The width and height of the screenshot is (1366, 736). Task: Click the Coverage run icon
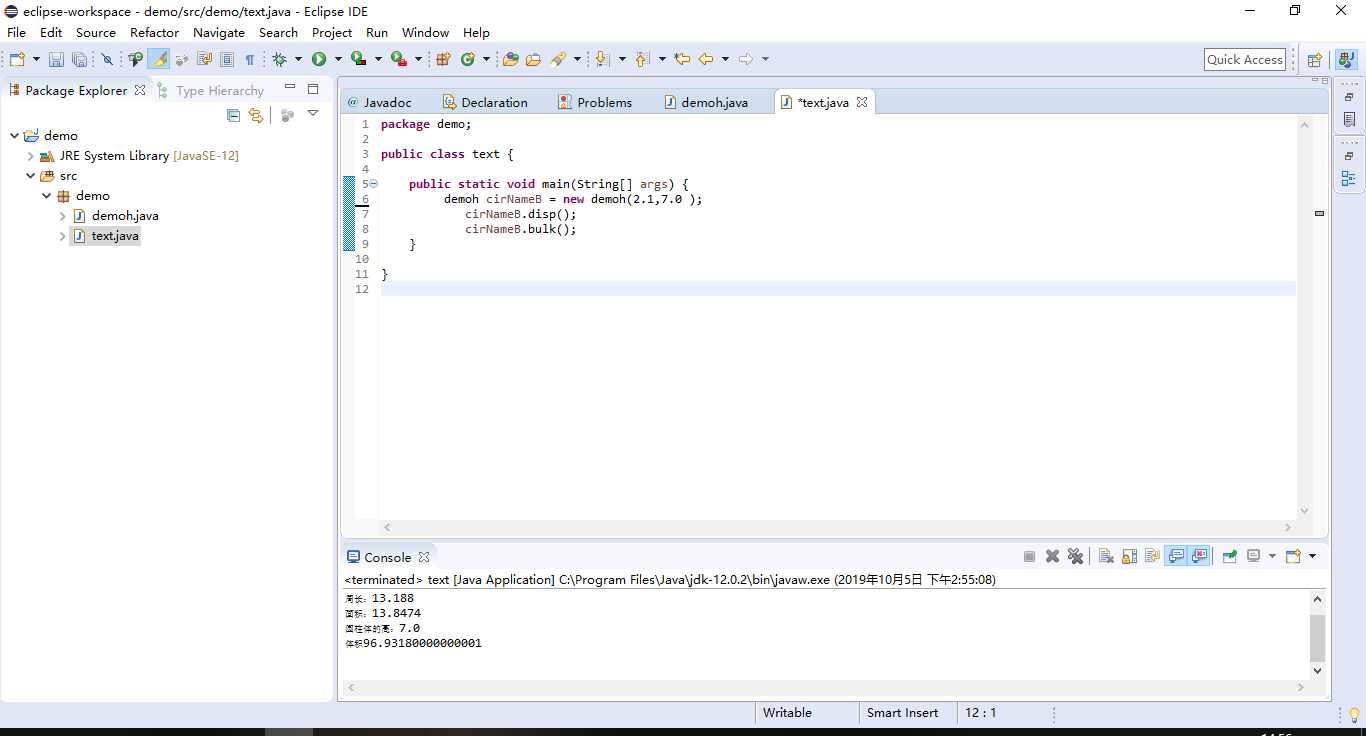pos(359,59)
